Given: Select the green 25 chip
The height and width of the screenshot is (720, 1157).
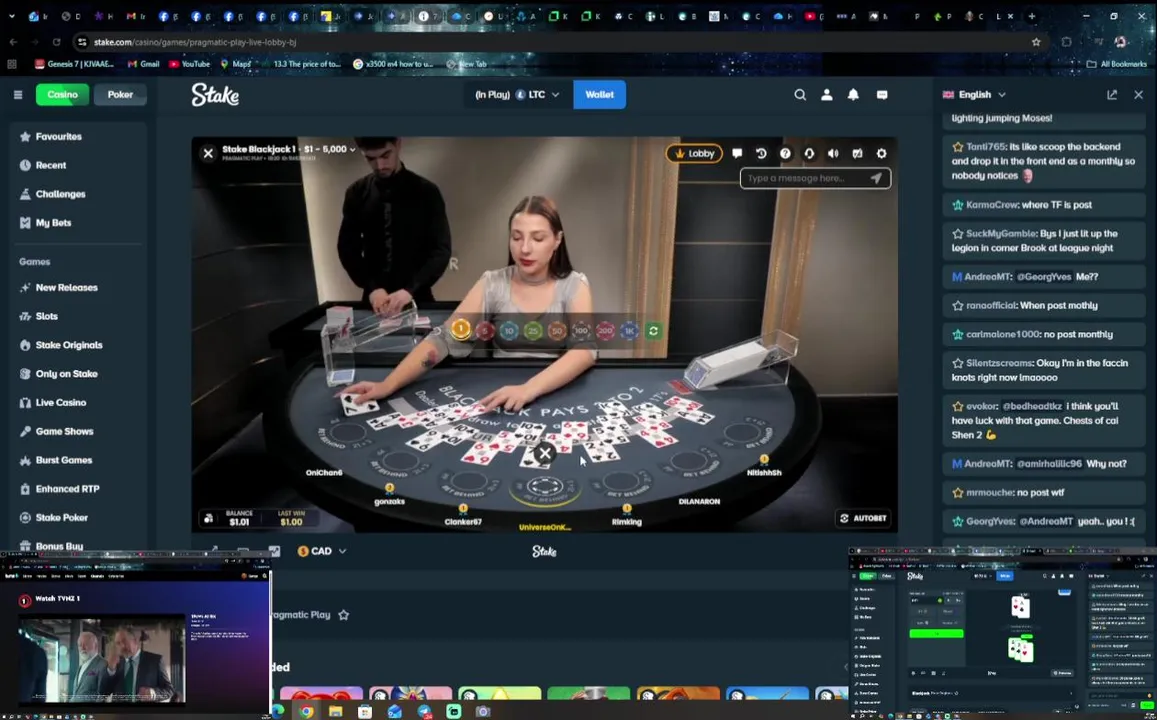Looking at the screenshot, I should (533, 331).
